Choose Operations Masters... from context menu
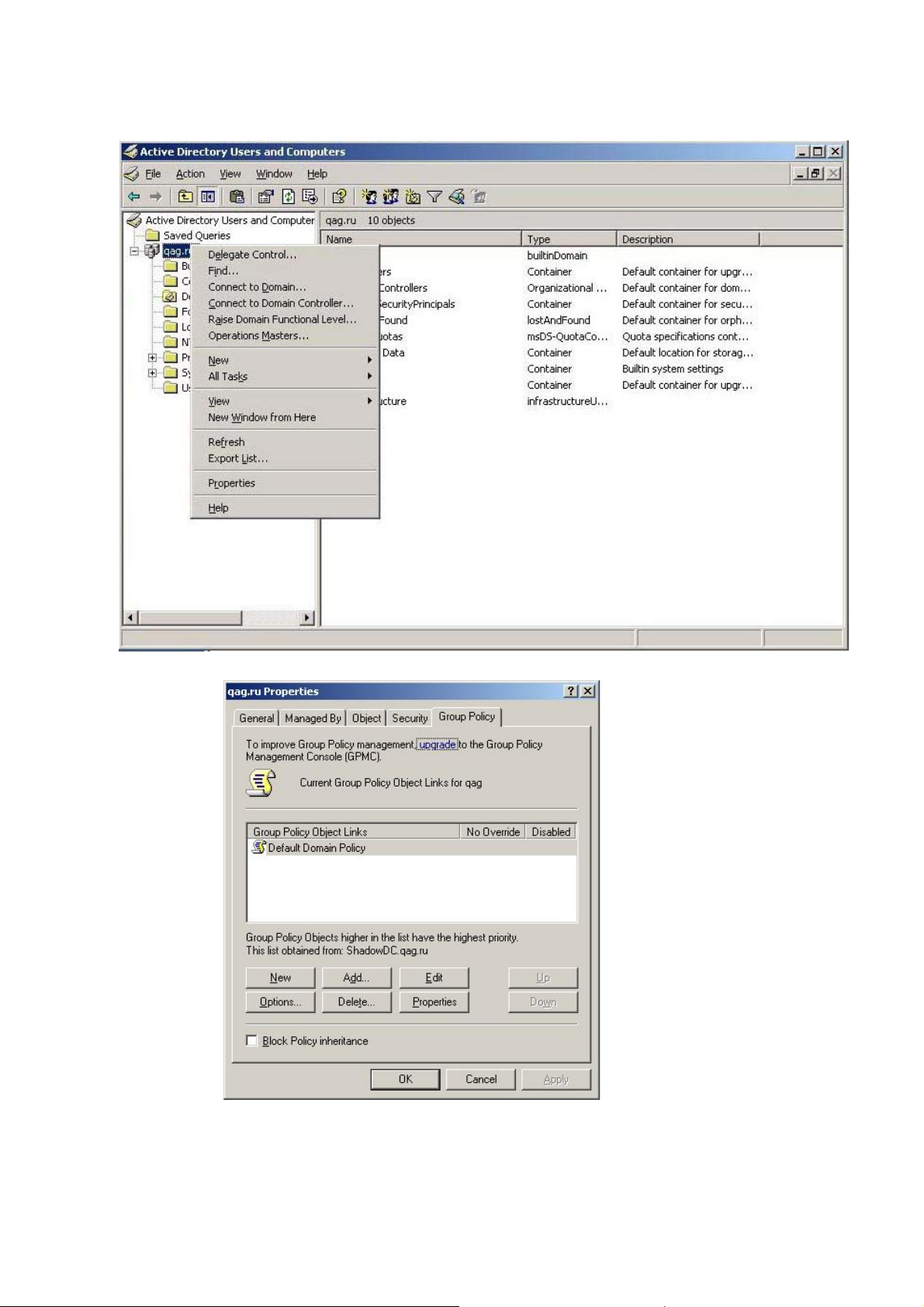This screenshot has height=1307, width=924. (x=285, y=335)
